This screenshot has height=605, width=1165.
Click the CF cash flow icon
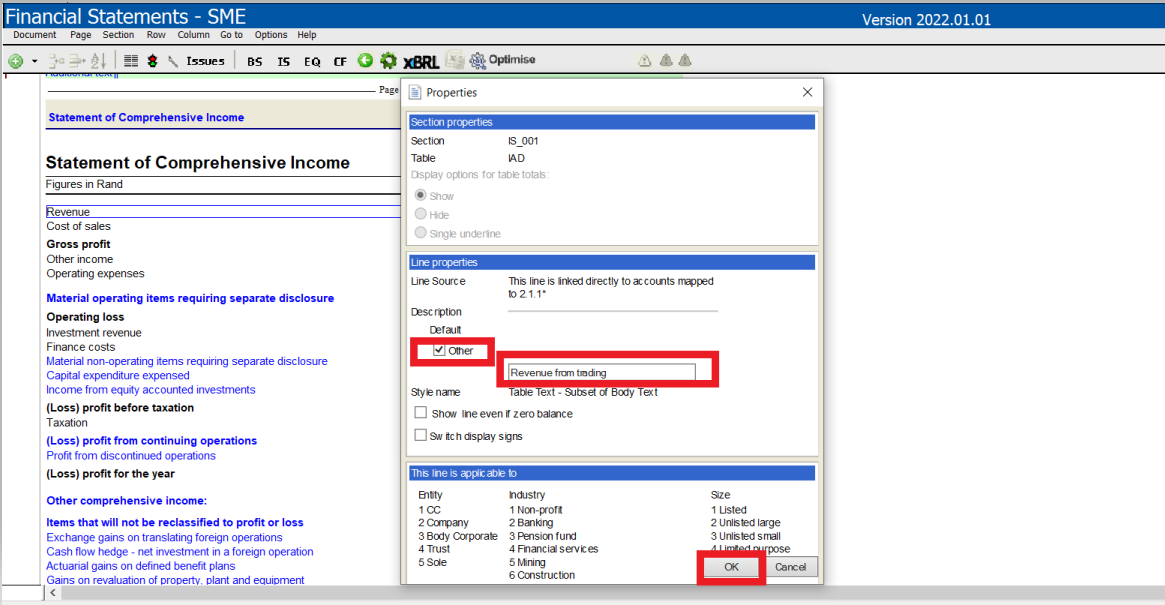pos(340,61)
